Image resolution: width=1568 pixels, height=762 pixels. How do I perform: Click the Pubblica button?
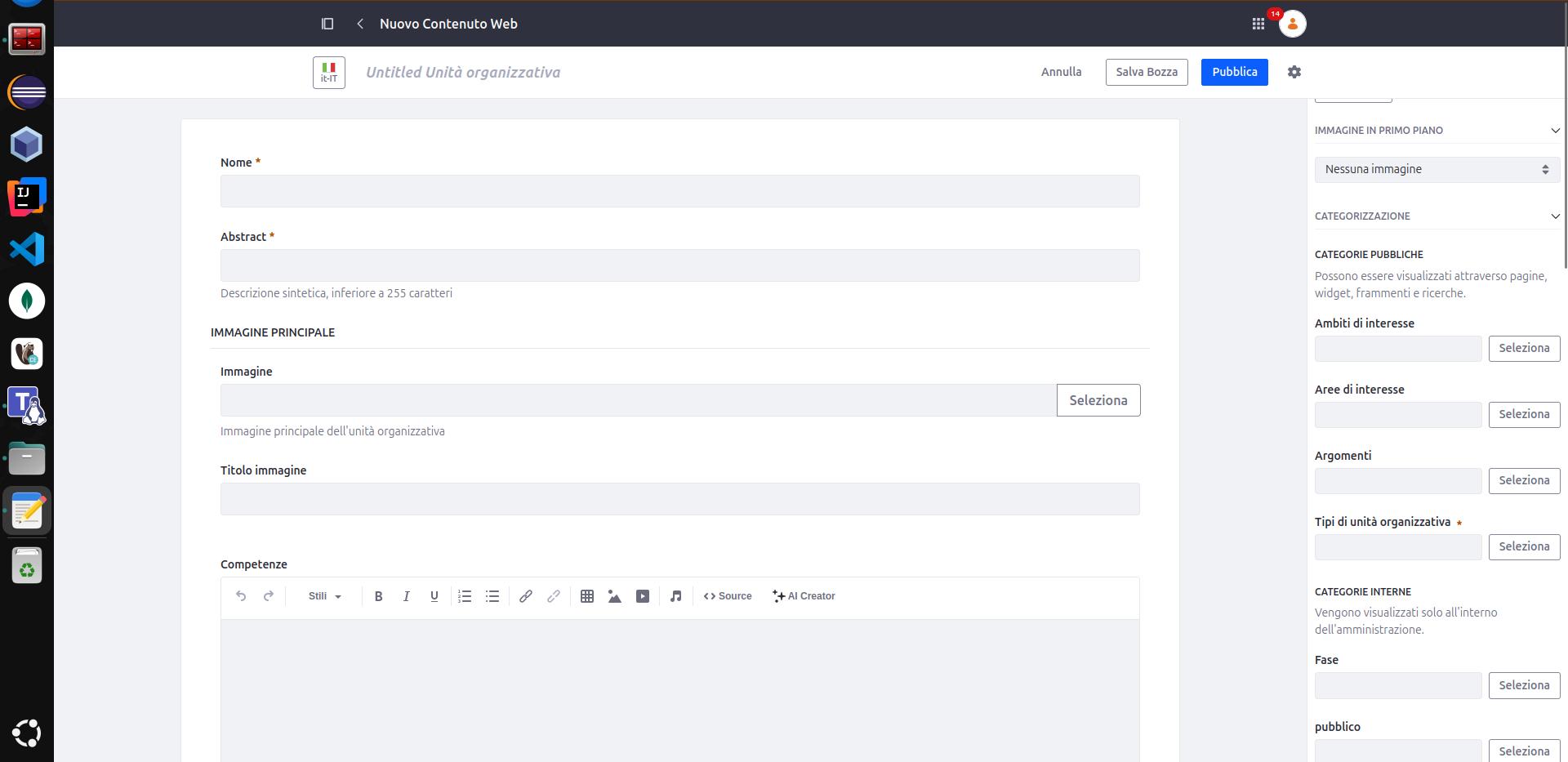point(1234,72)
